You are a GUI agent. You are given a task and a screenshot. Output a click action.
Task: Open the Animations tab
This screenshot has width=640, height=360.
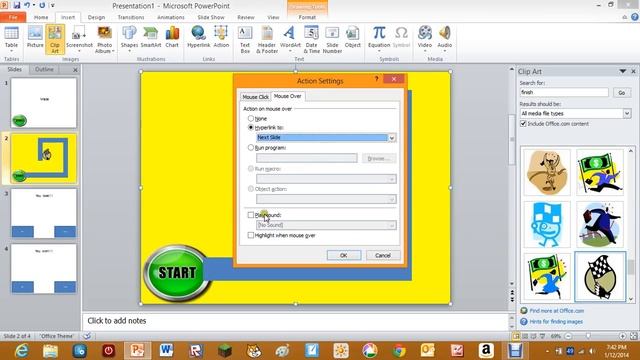[x=171, y=17]
